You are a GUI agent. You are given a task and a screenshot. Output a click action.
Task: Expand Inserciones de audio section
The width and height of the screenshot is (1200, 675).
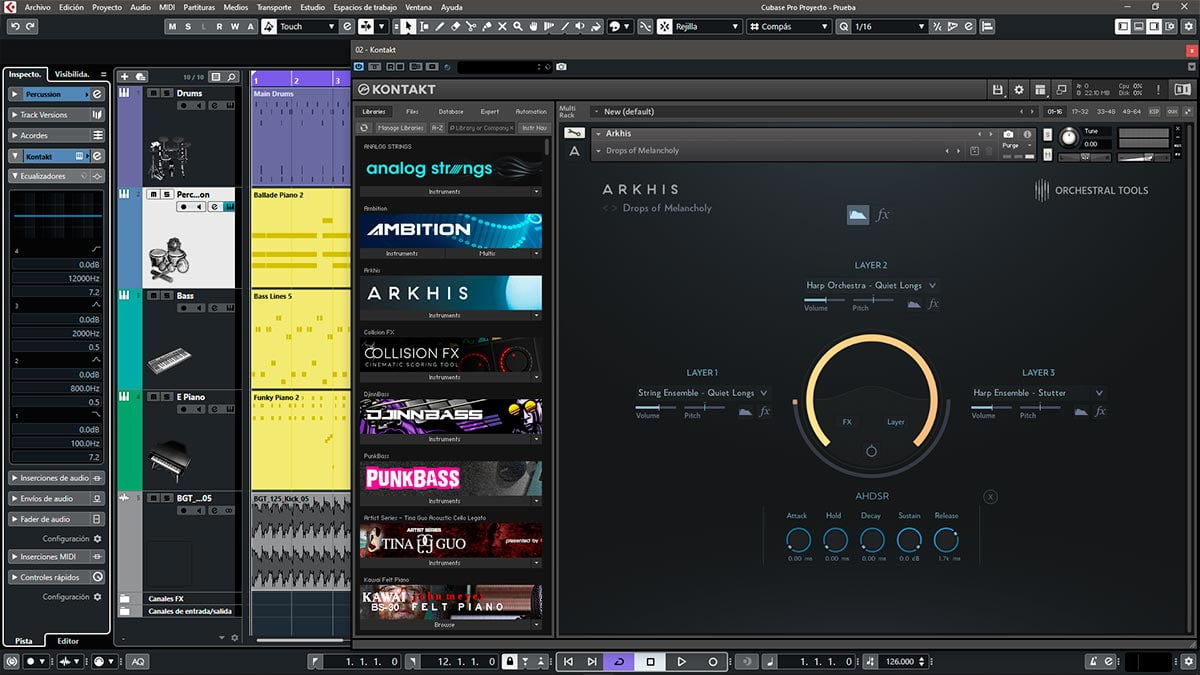point(56,478)
